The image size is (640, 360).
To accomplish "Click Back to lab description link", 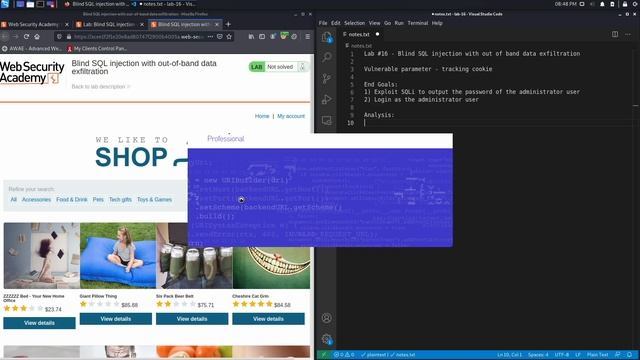I will point(101,87).
